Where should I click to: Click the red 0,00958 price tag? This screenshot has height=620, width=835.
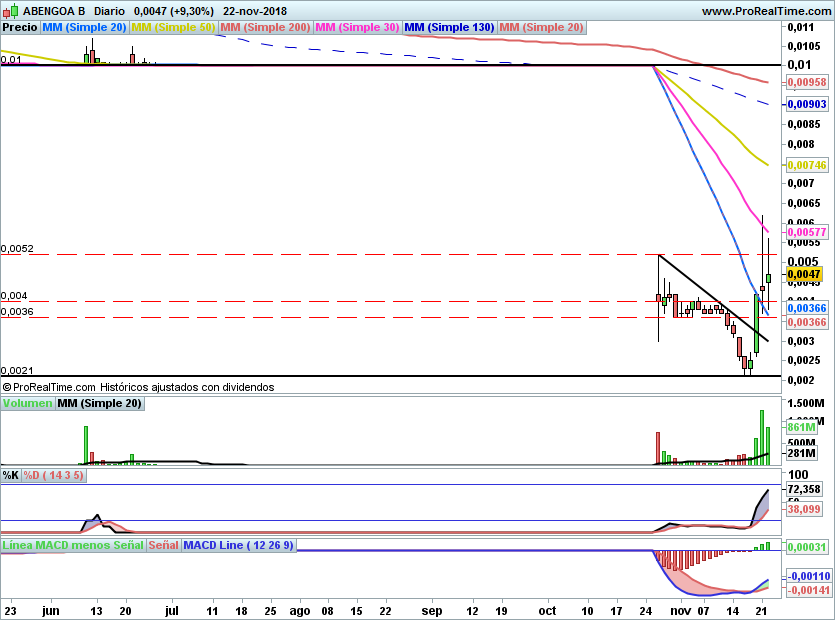(804, 82)
